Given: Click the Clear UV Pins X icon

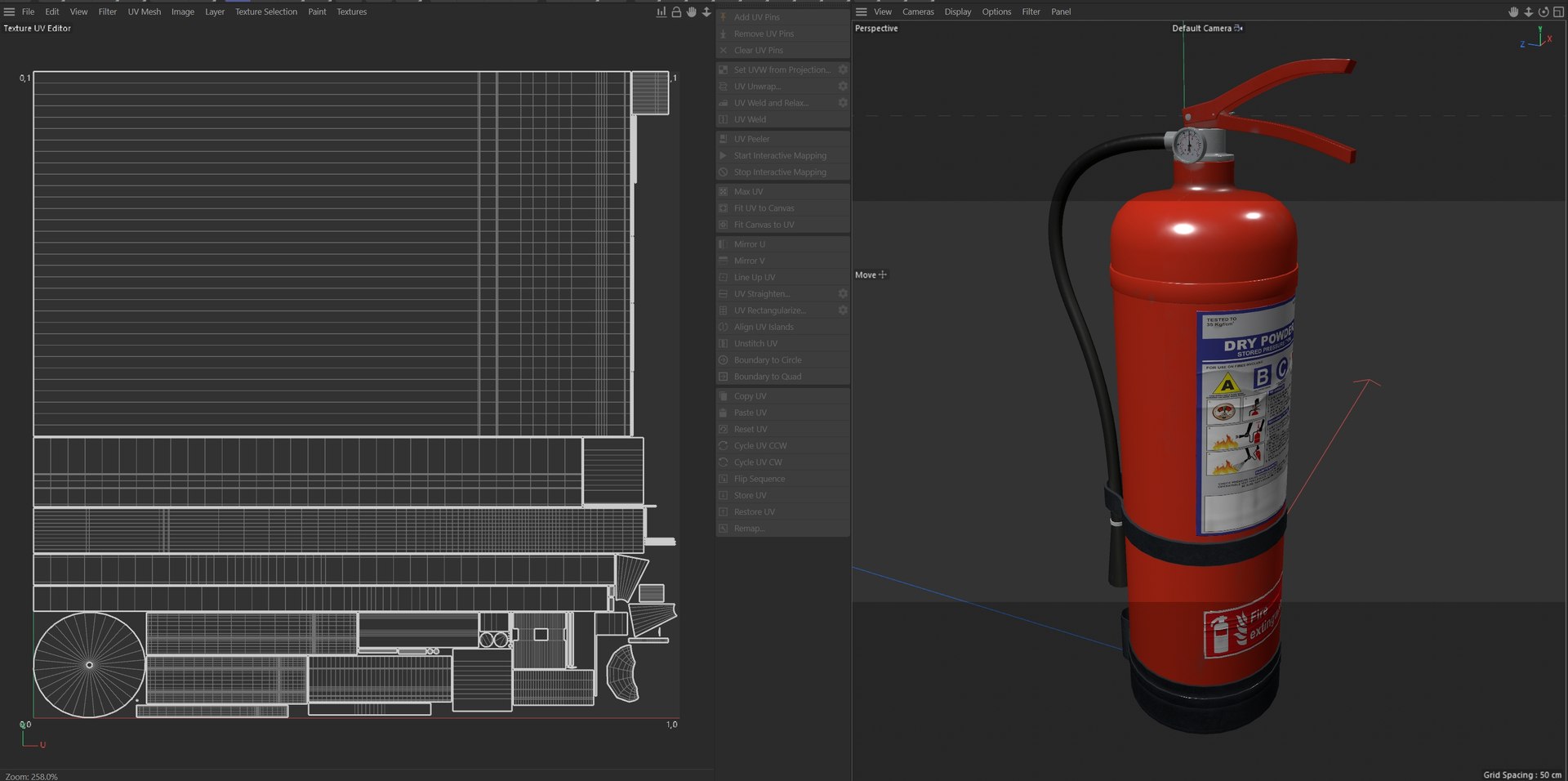Looking at the screenshot, I should [x=723, y=50].
